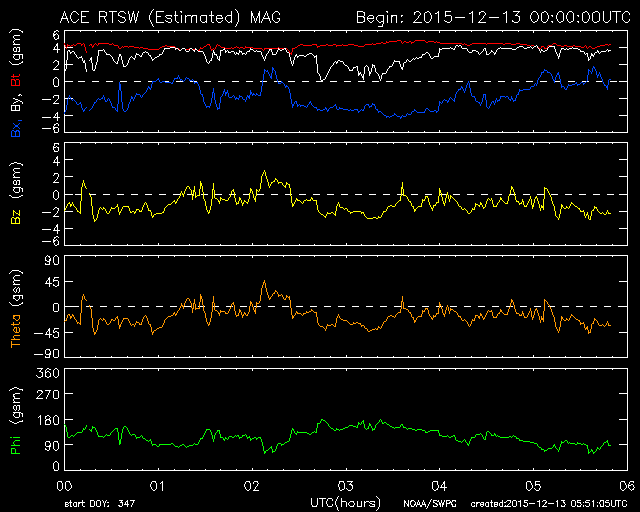Click the '01' hour label on the time axis
640x512 pixels.
click(158, 486)
